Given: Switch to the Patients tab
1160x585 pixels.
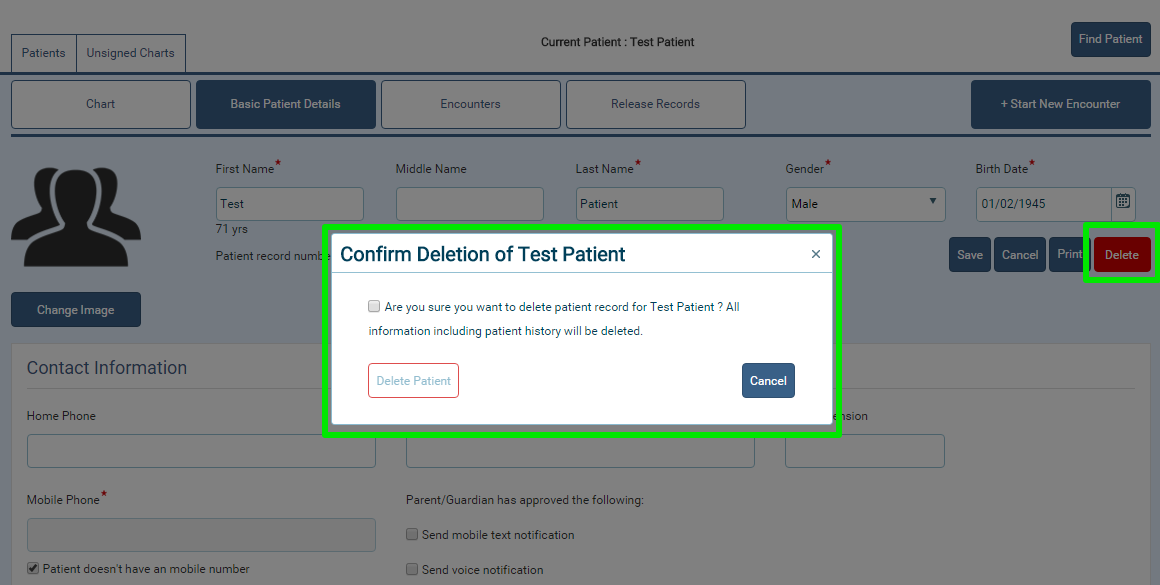Looking at the screenshot, I should pyautogui.click(x=44, y=53).
